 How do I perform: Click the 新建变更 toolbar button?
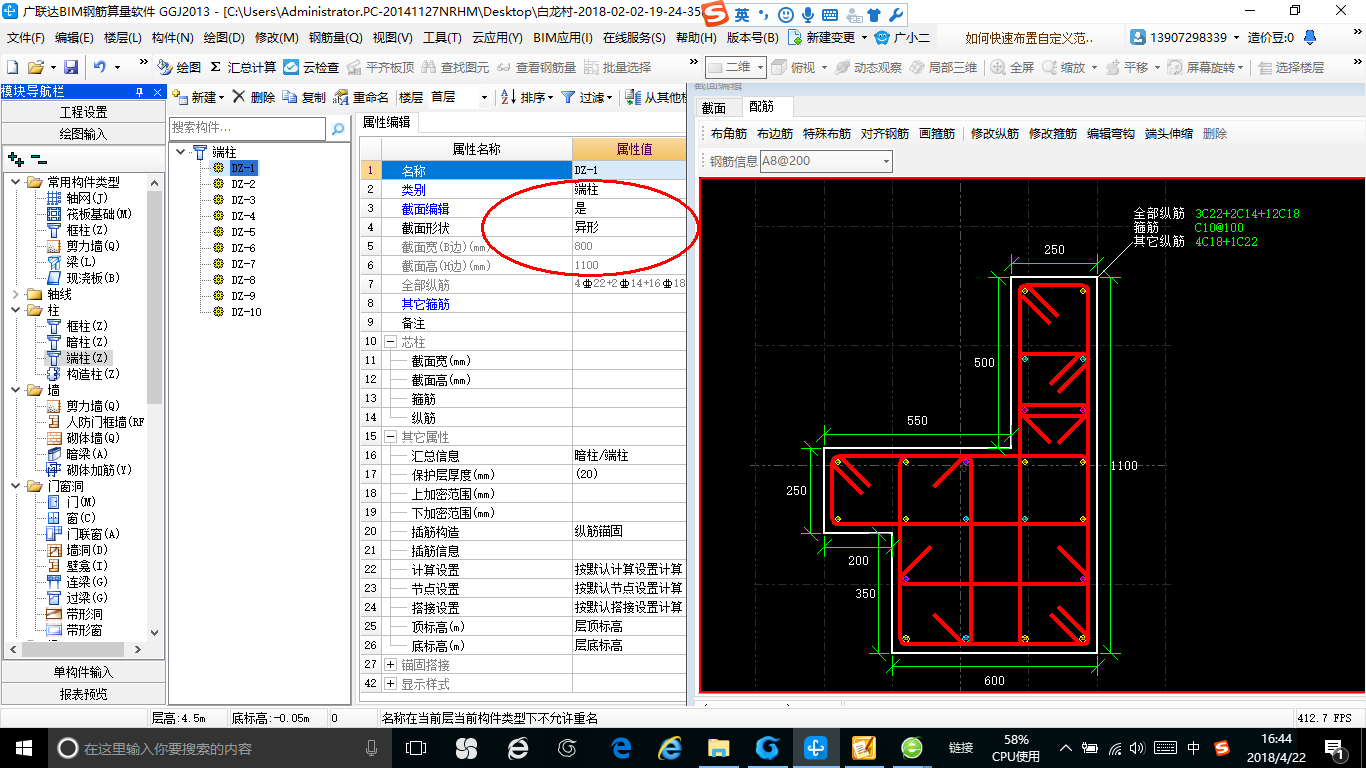tap(827, 38)
